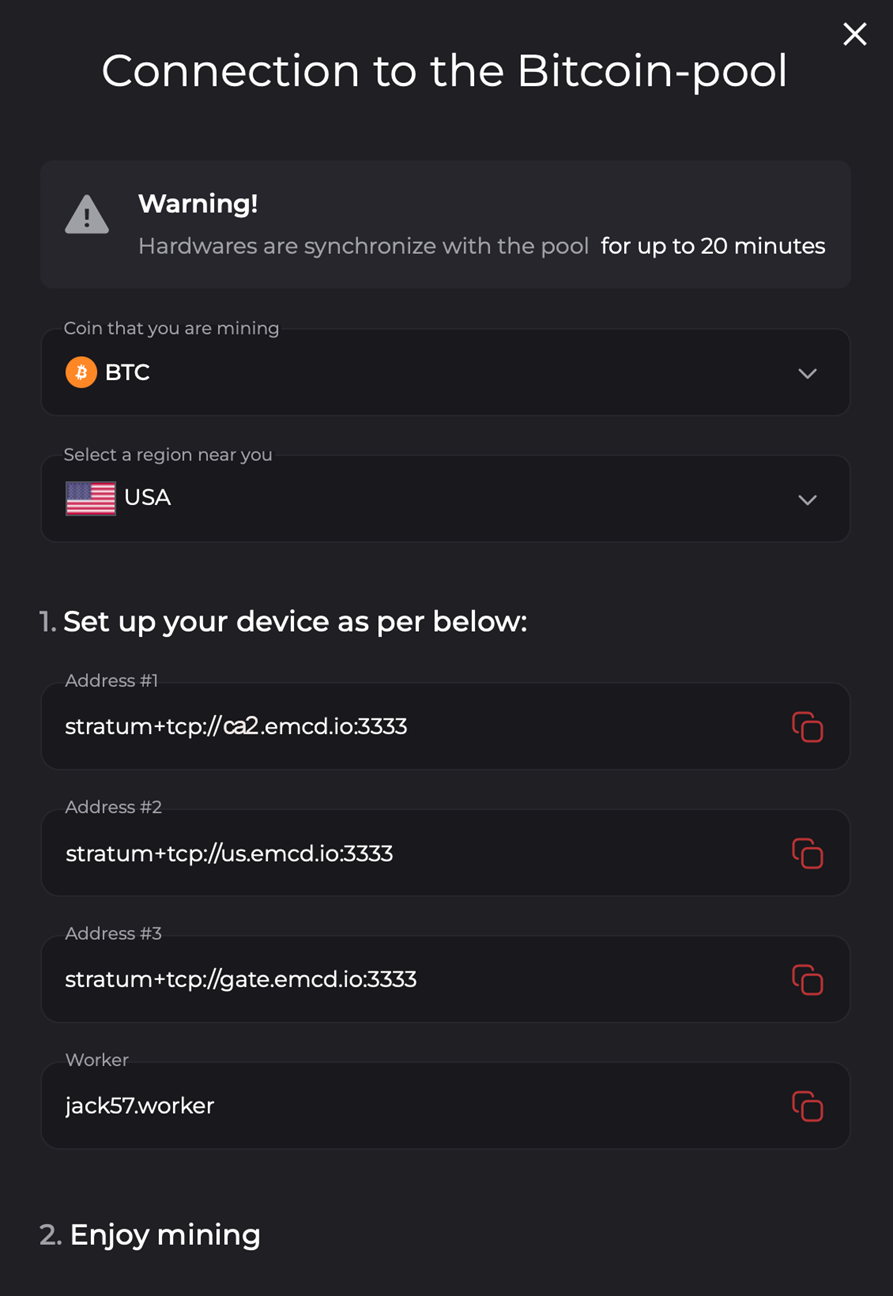
Task: Click the 'Enjoy mining' step text
Action: (x=165, y=1235)
